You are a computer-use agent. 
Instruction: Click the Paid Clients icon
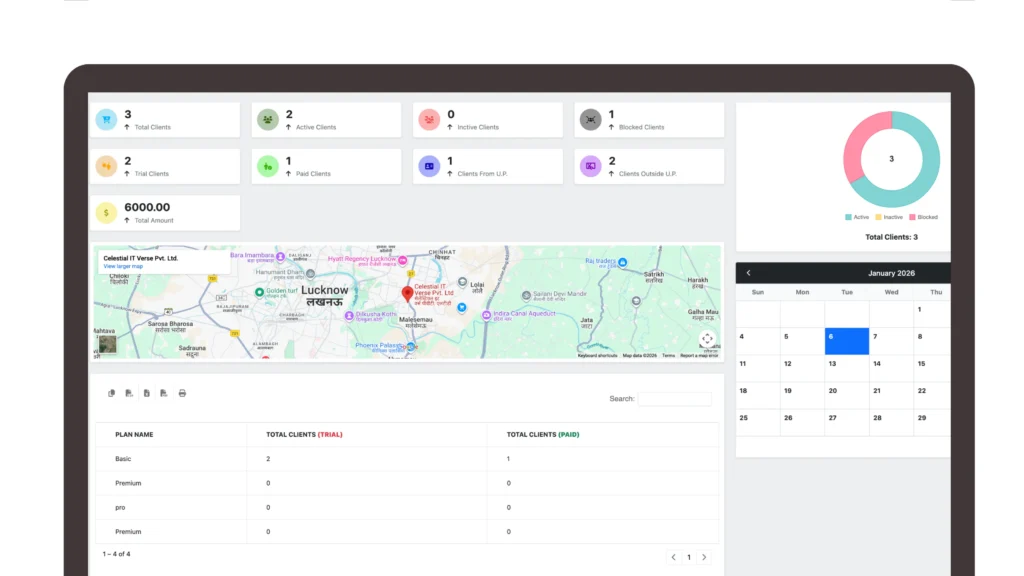pos(267,167)
